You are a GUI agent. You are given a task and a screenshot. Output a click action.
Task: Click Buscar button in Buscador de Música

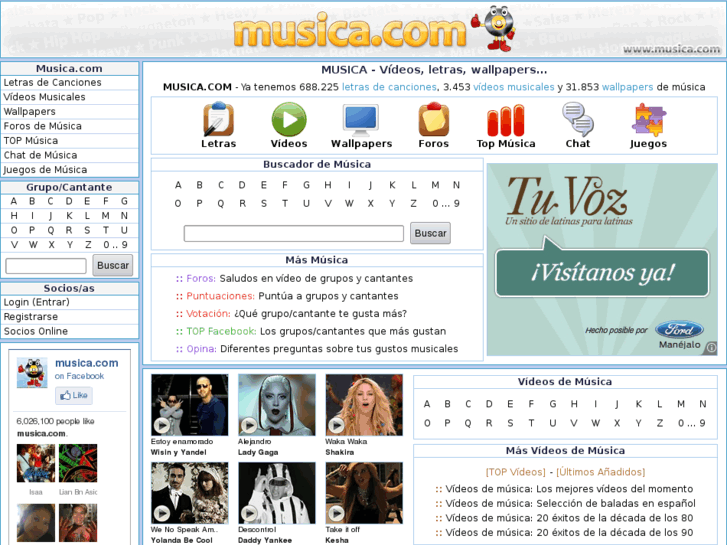click(430, 233)
